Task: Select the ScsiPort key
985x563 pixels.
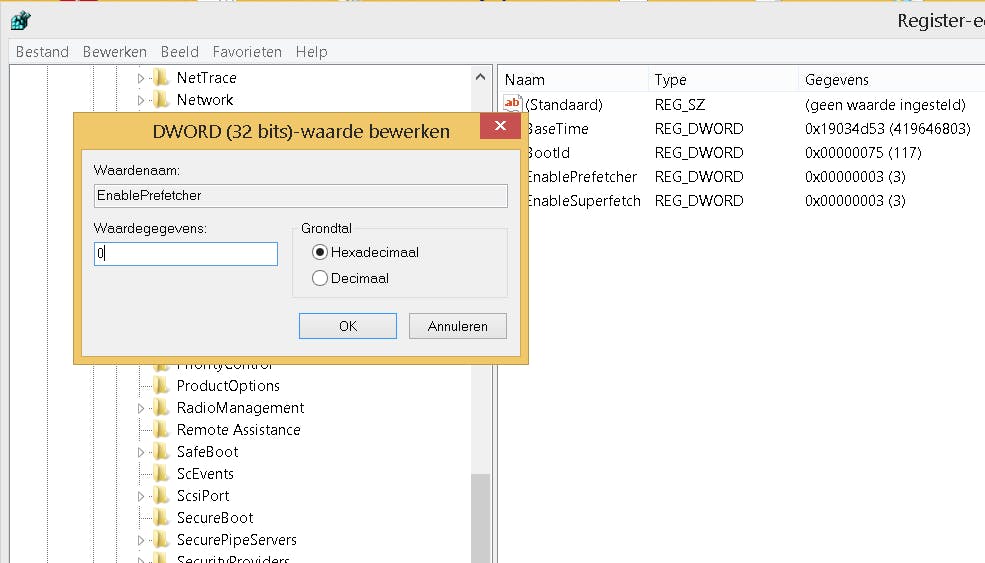Action: [x=203, y=496]
